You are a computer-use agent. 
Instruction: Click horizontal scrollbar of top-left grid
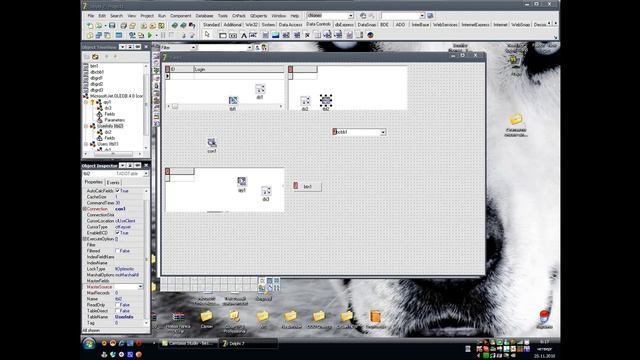[x=224, y=106]
